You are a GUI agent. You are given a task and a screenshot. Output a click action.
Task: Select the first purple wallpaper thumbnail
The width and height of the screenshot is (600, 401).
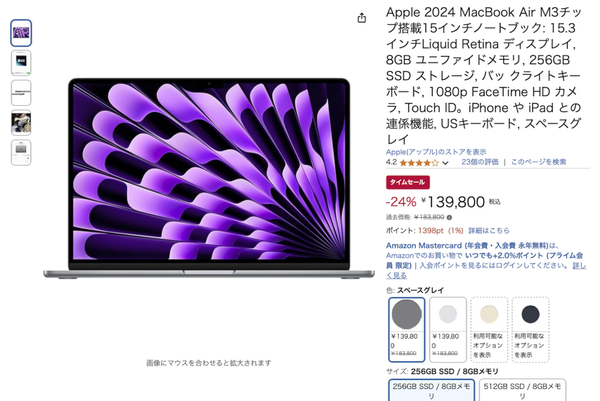point(21,33)
